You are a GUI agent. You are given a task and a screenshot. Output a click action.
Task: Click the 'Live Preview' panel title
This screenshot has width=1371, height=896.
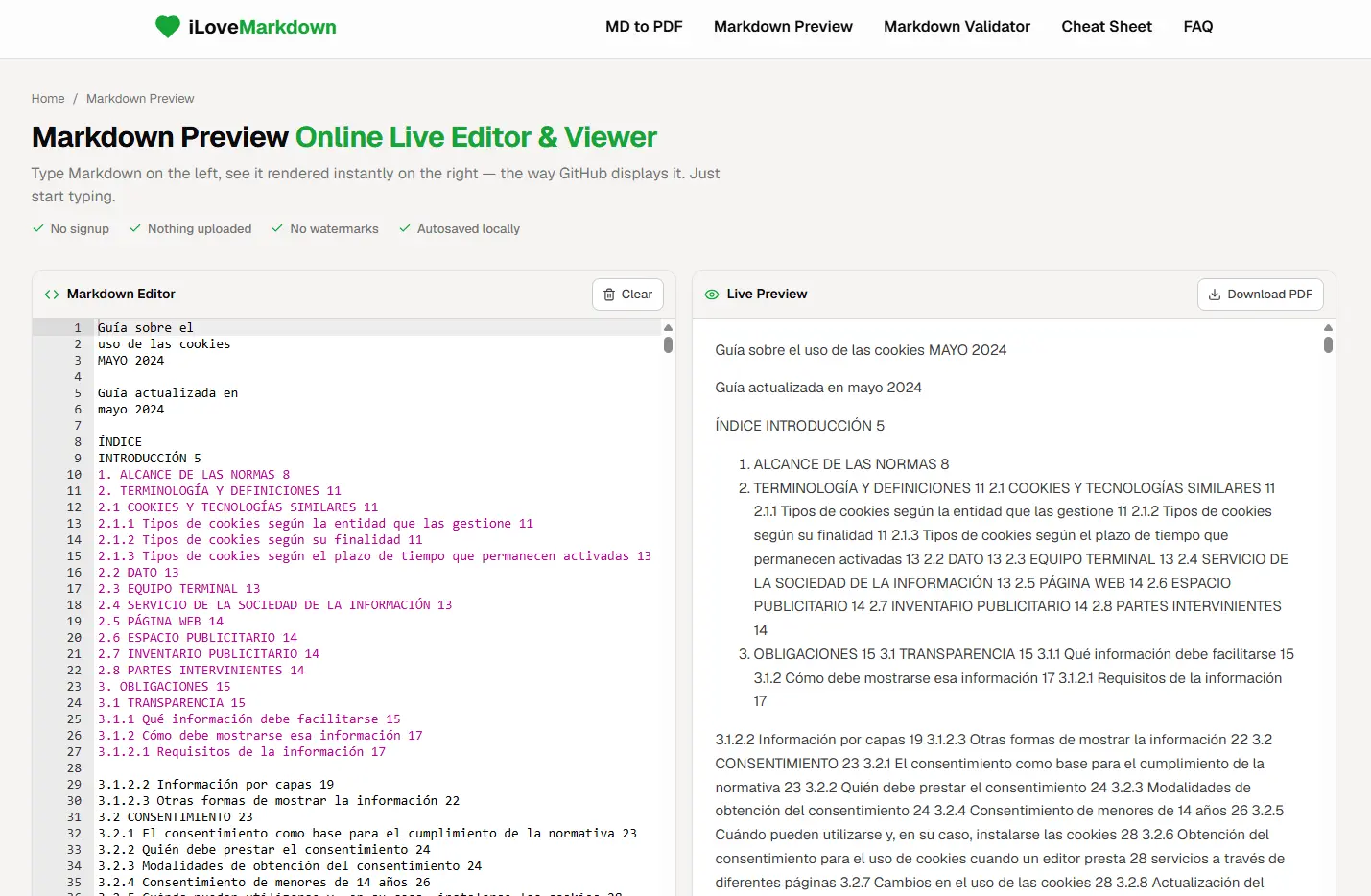(x=767, y=295)
